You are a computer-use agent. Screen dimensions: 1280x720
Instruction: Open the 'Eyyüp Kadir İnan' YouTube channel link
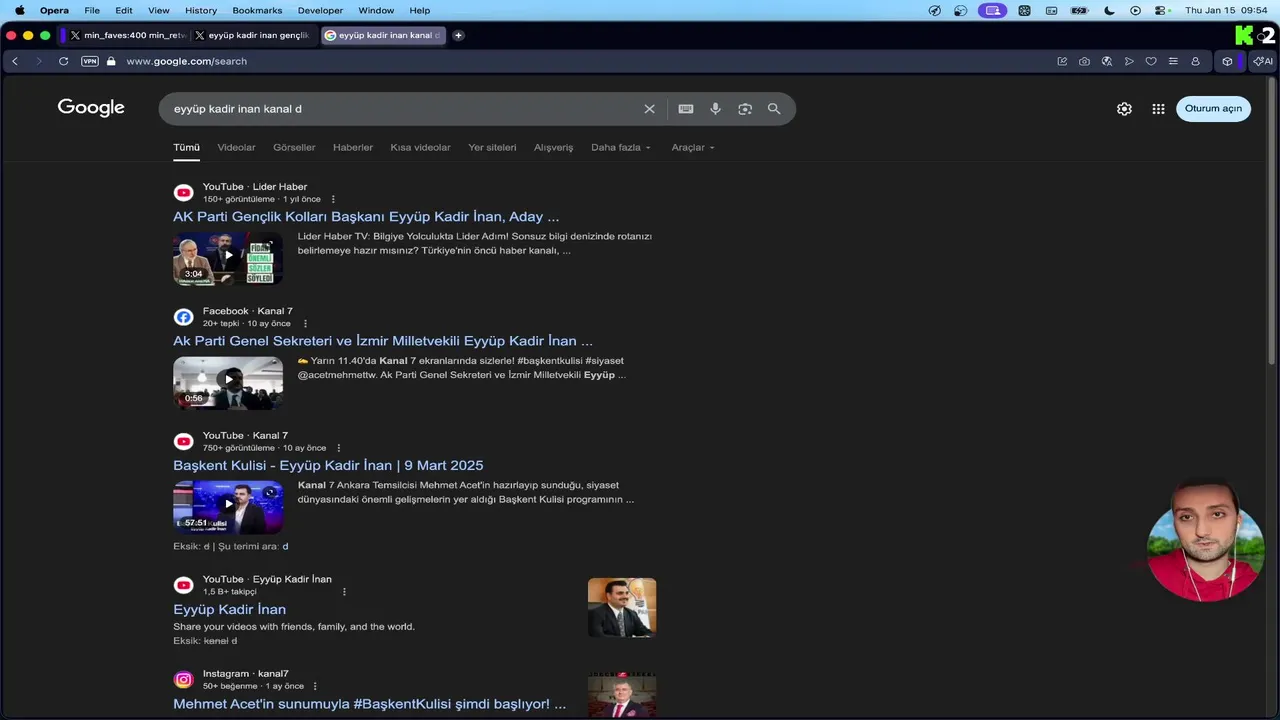point(229,609)
